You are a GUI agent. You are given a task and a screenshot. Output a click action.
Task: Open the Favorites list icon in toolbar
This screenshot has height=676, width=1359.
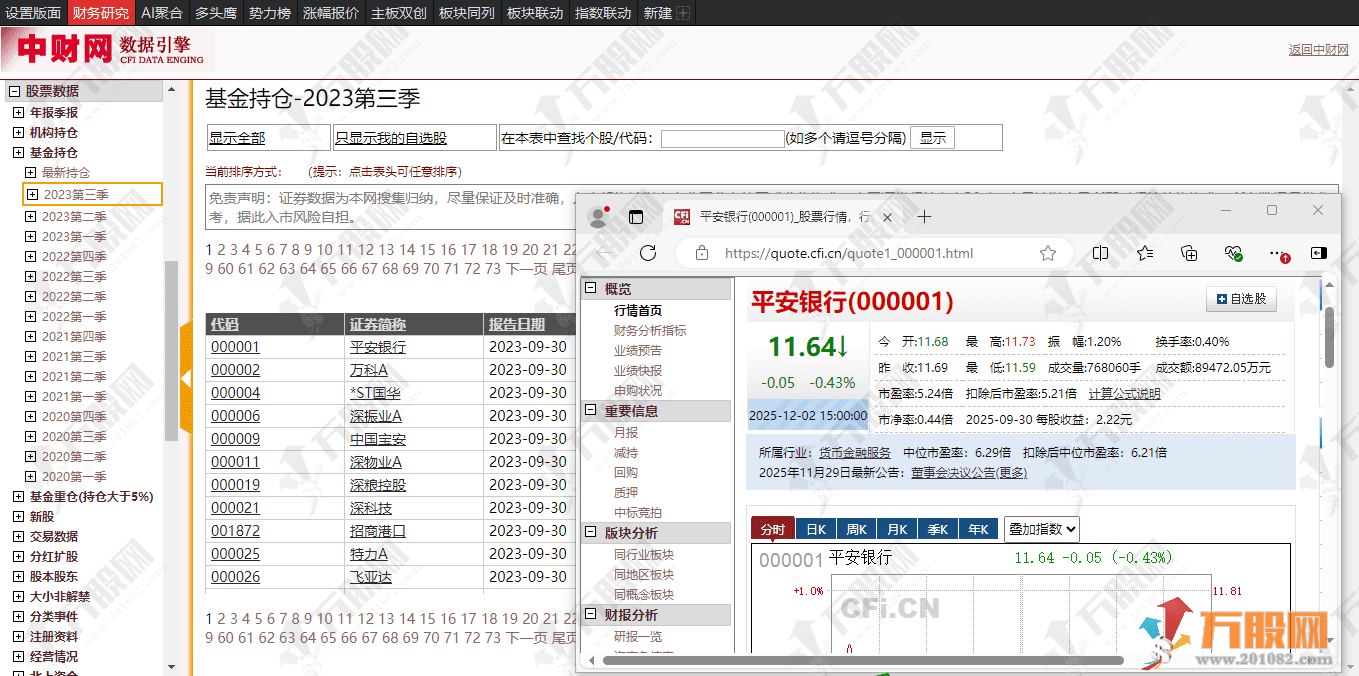(x=1146, y=254)
